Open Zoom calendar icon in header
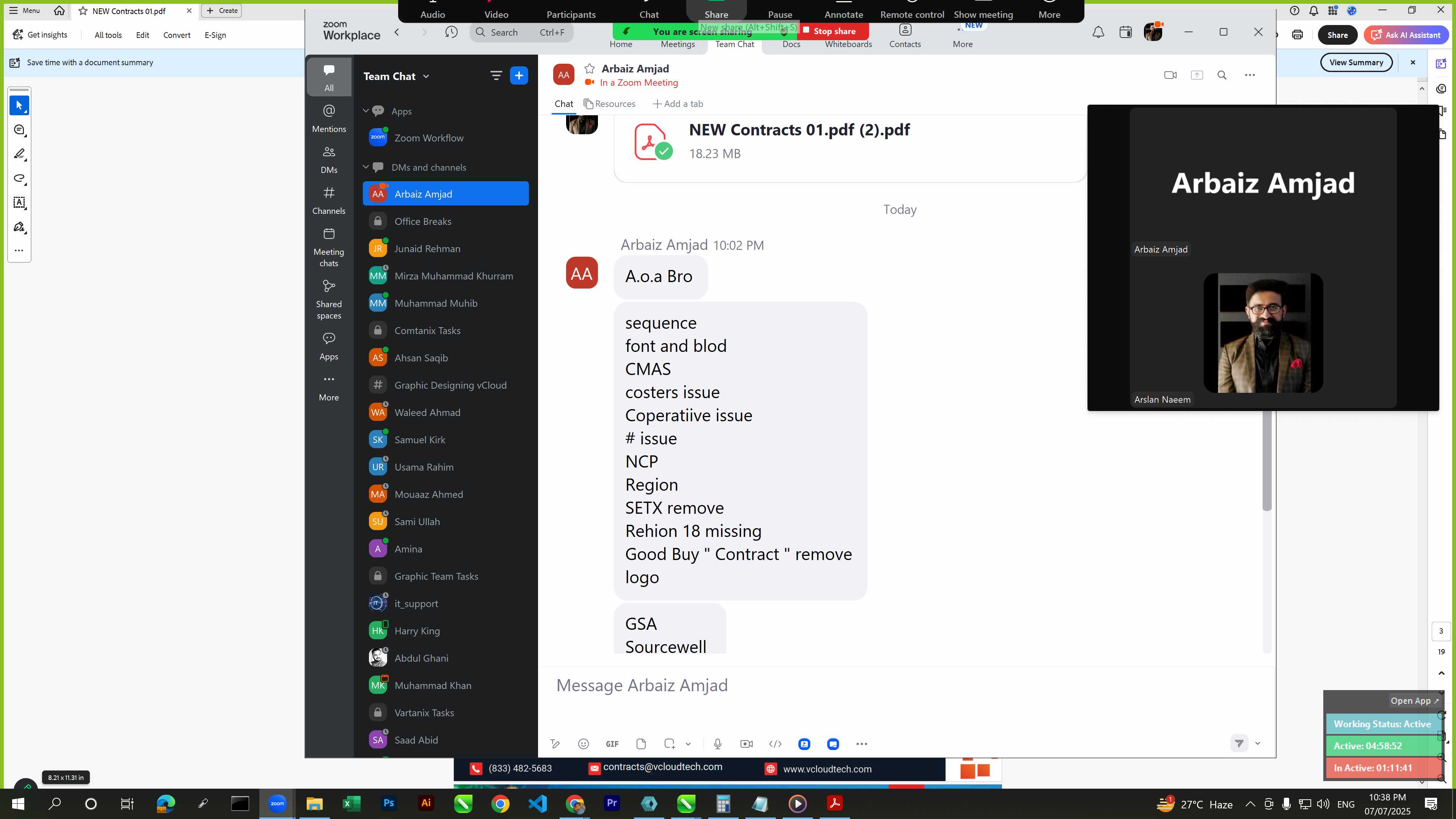The width and height of the screenshot is (1456, 819). [x=1125, y=32]
